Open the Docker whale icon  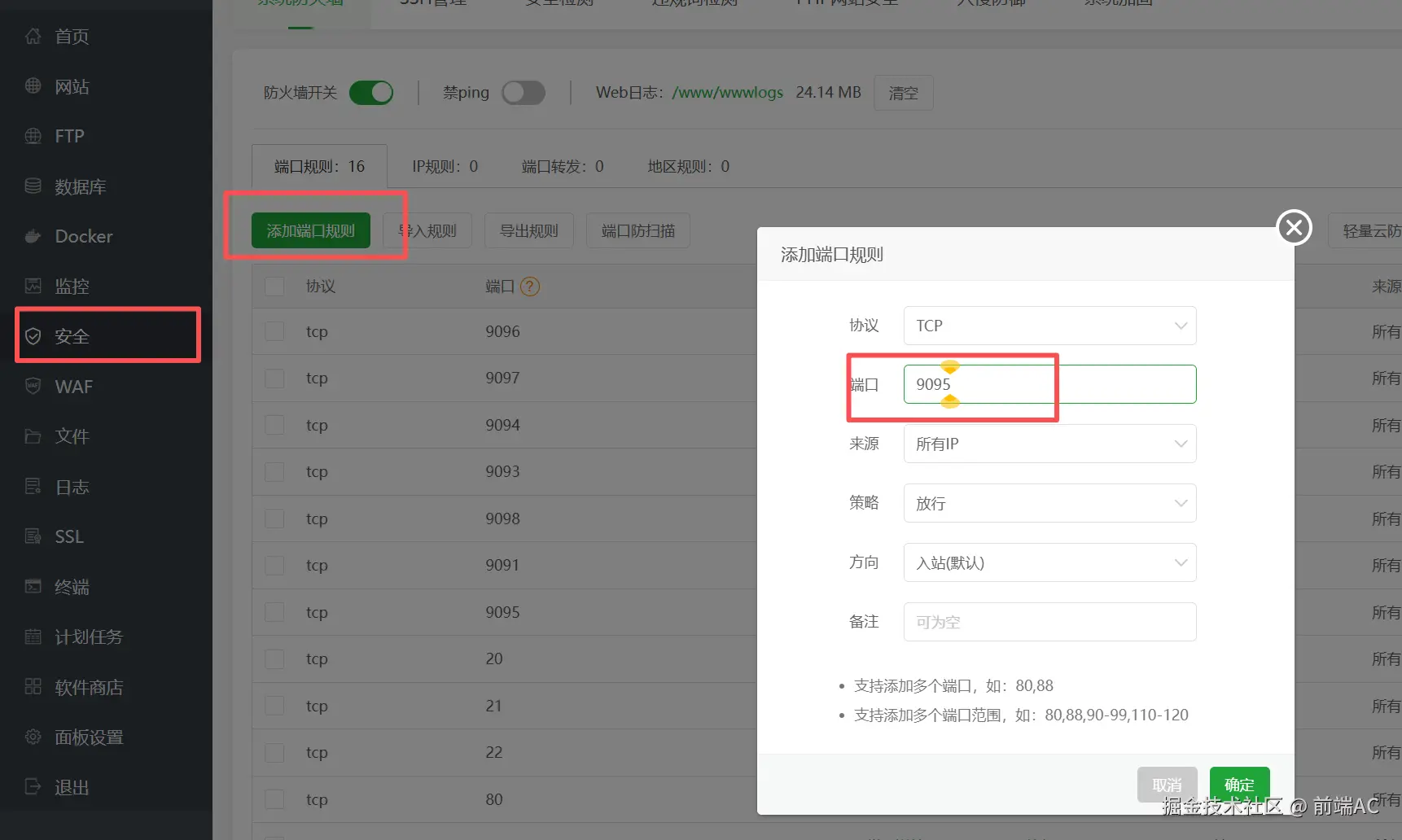pyautogui.click(x=33, y=237)
